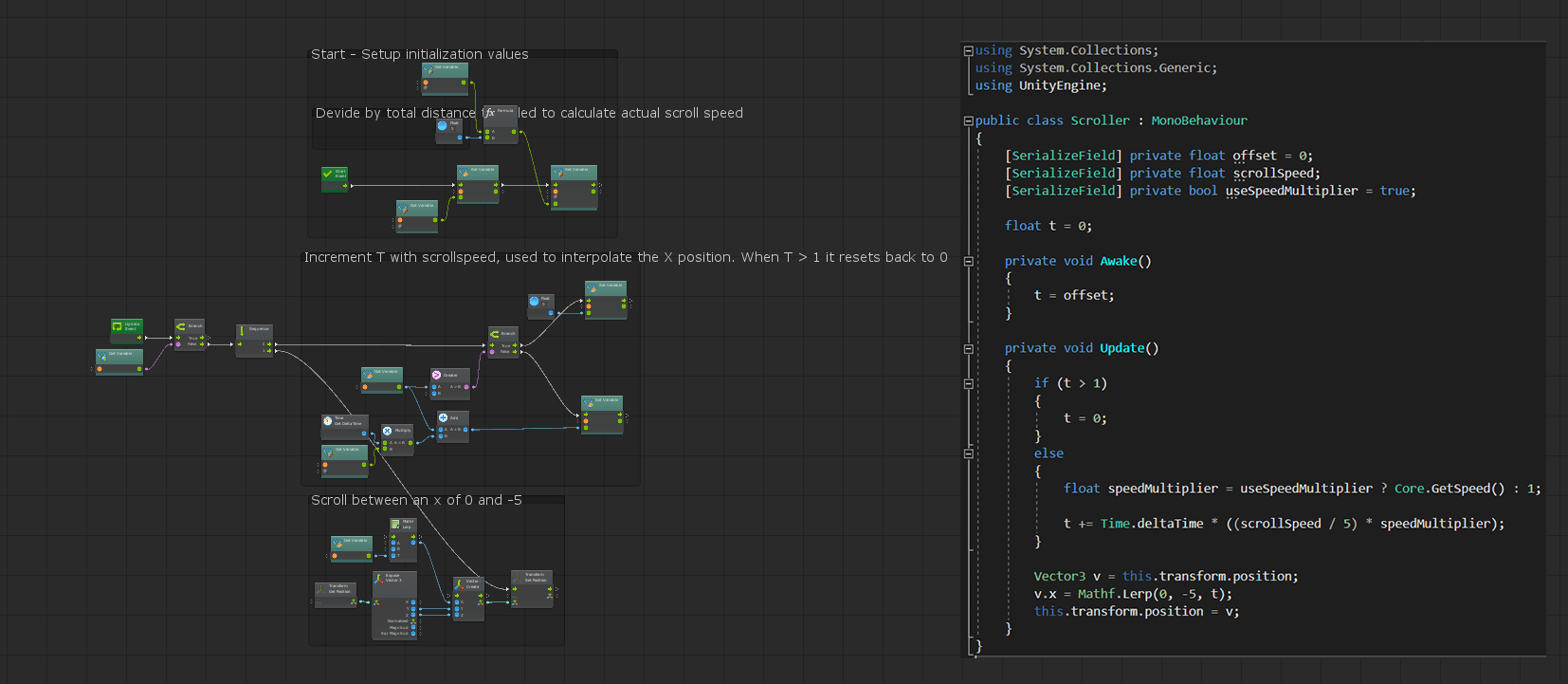The width and height of the screenshot is (1568, 684).
Task: Select the Set Variable node beside the Increment Float
Action: coord(606,301)
